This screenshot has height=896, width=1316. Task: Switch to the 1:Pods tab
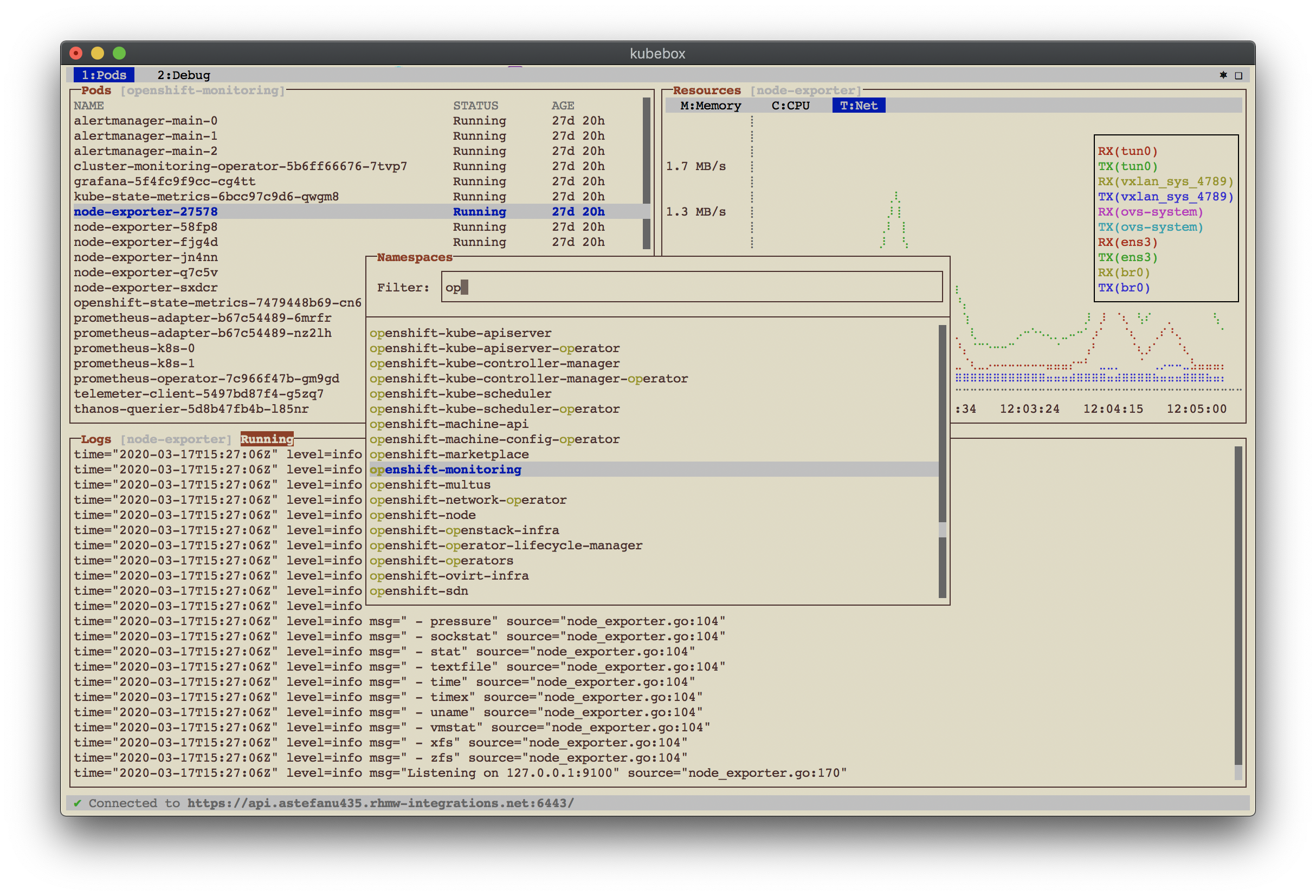[104, 75]
